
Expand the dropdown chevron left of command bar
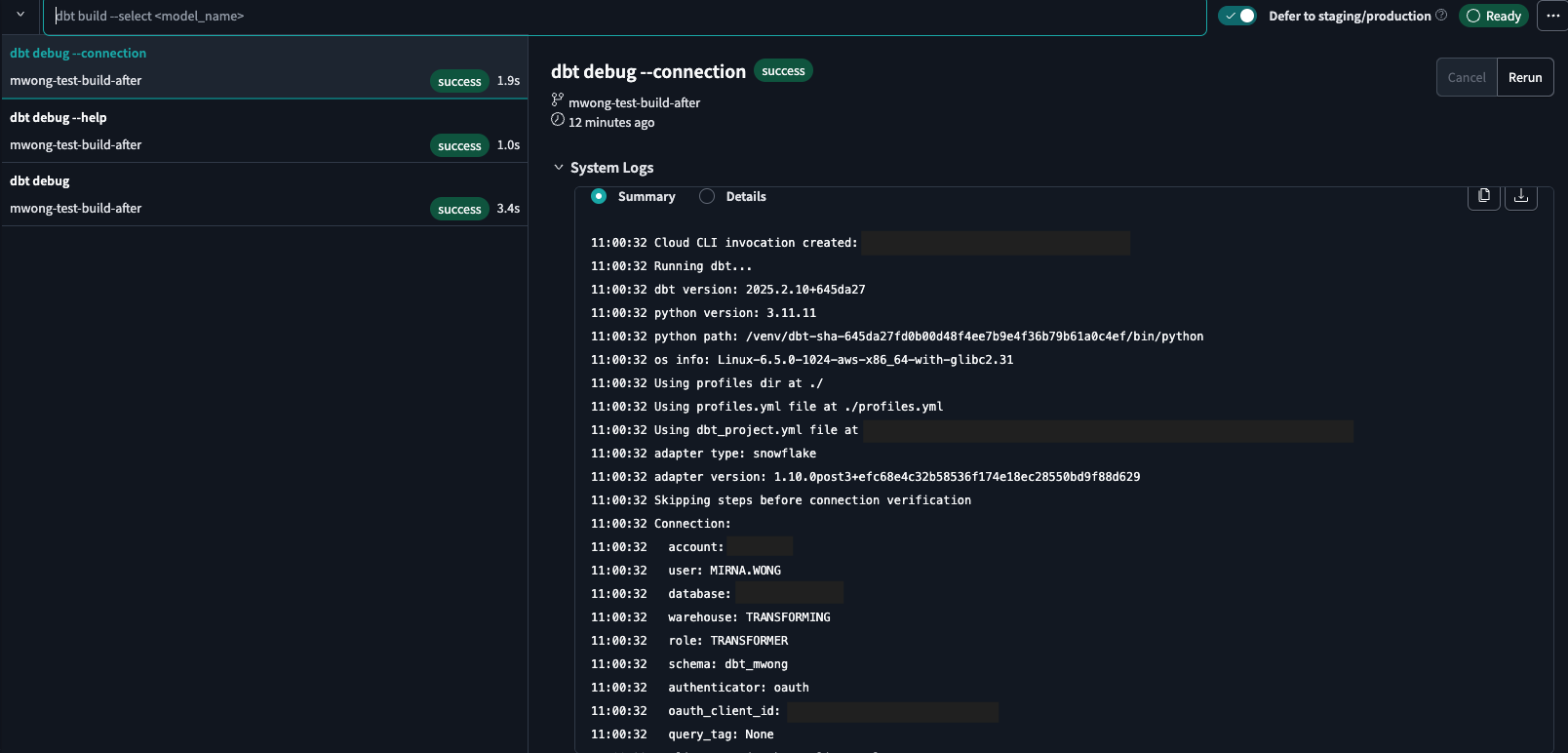click(20, 15)
